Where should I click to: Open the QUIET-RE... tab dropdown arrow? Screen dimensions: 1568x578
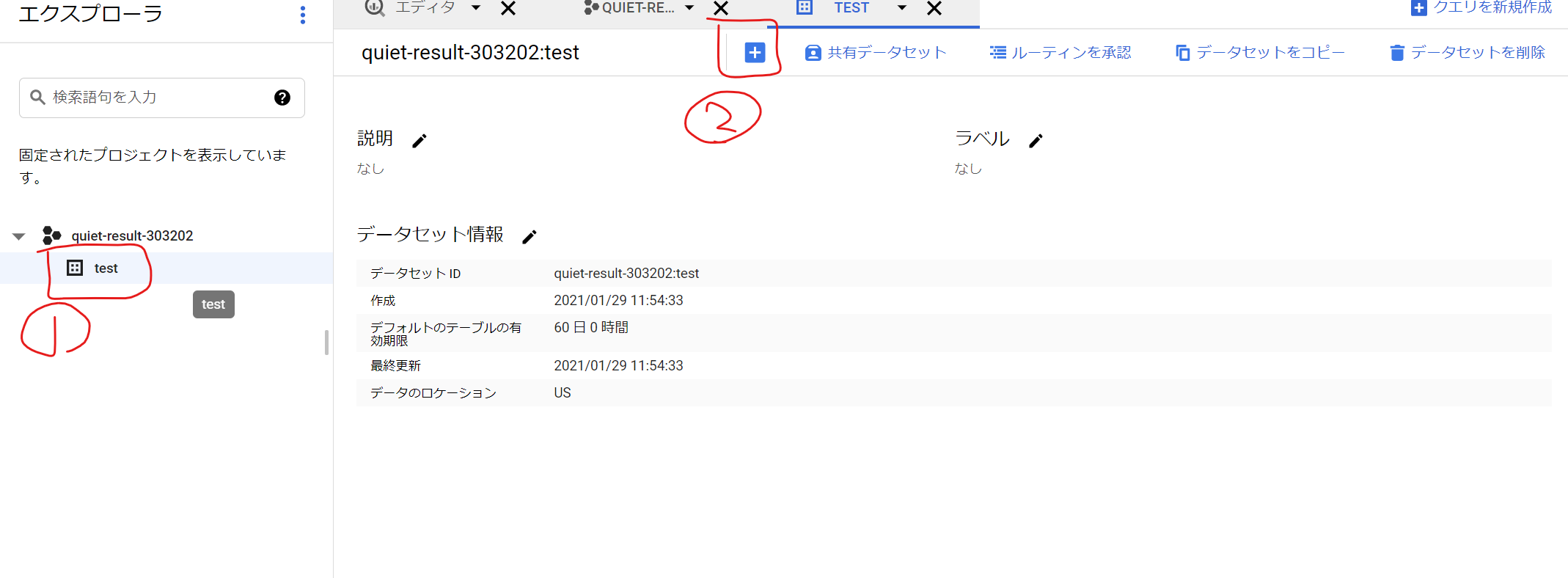689,8
